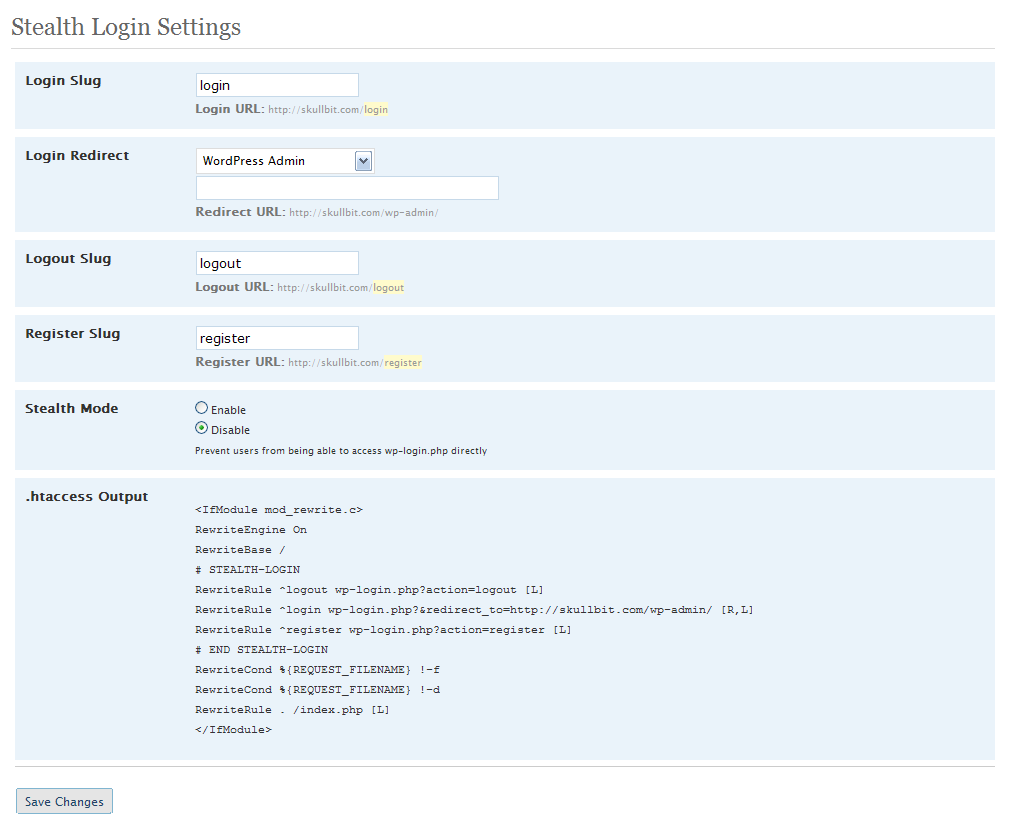1022x821 pixels.
Task: Click the .htaccess Output label
Action: click(87, 497)
